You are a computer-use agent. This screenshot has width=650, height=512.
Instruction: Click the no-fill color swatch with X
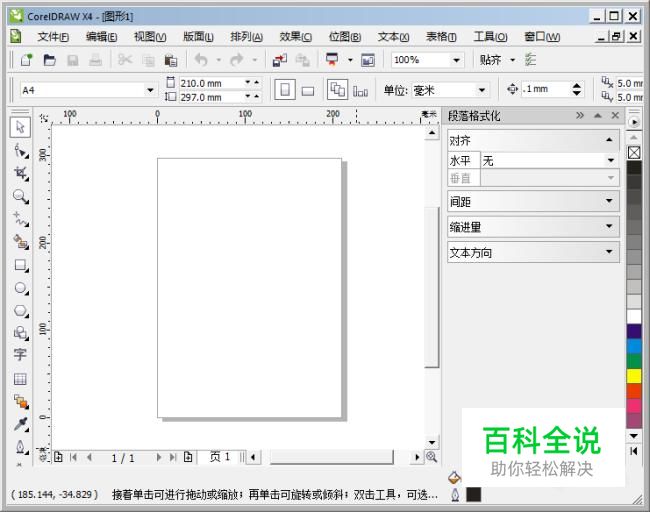[x=634, y=153]
